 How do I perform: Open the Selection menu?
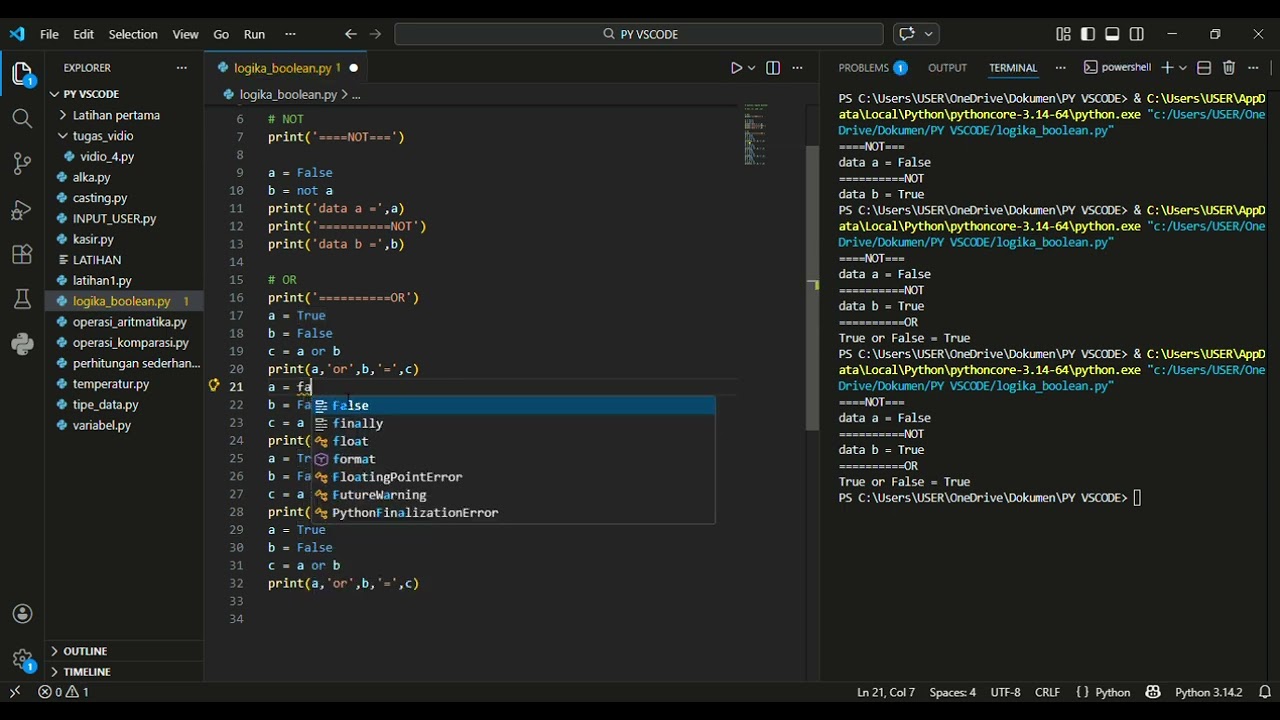[x=133, y=34]
